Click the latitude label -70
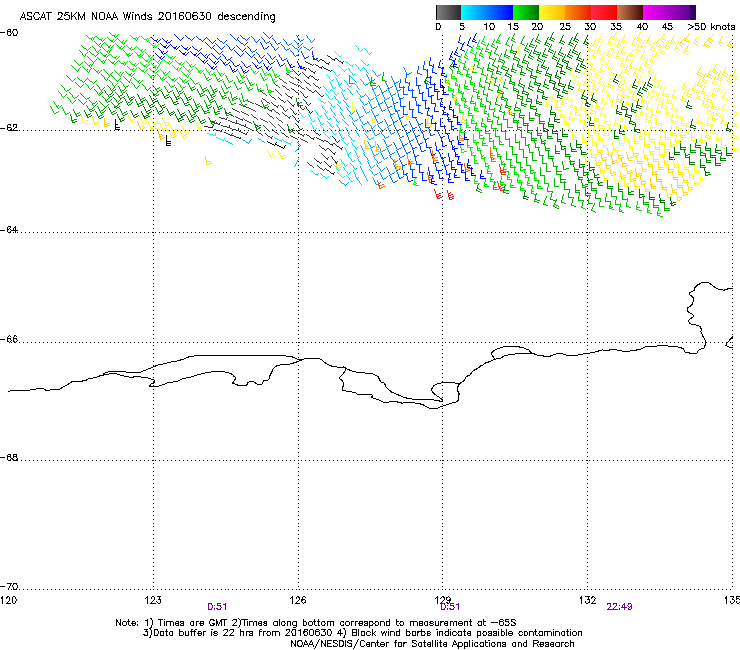Screen dimensions: 740x650 click(9, 587)
